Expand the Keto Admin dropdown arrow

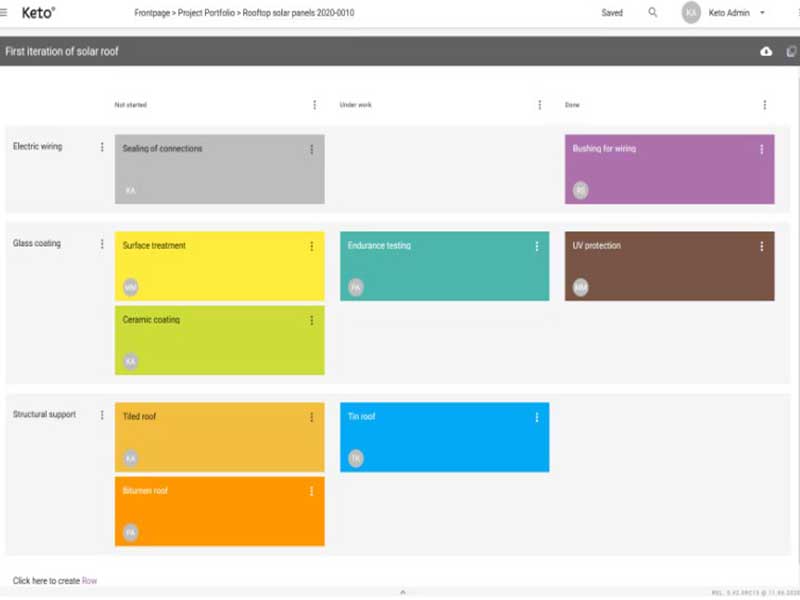763,13
